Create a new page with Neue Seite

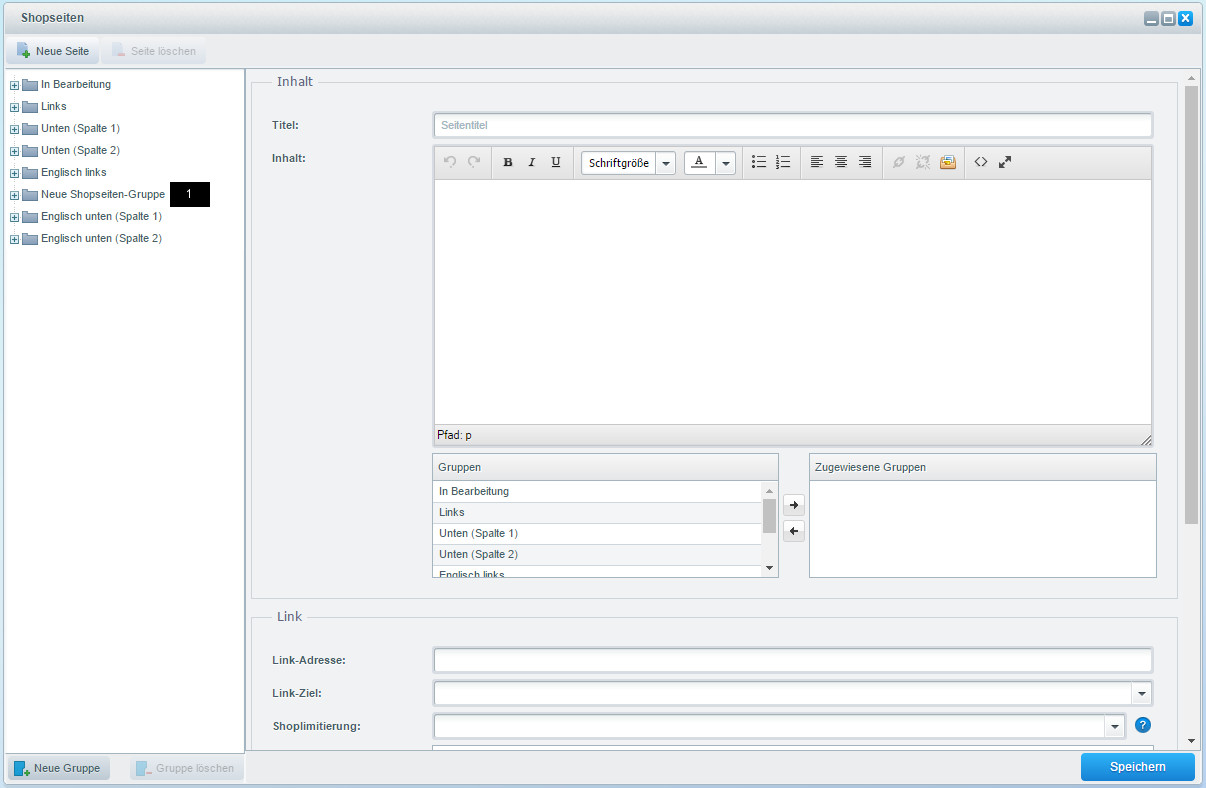tap(54, 51)
